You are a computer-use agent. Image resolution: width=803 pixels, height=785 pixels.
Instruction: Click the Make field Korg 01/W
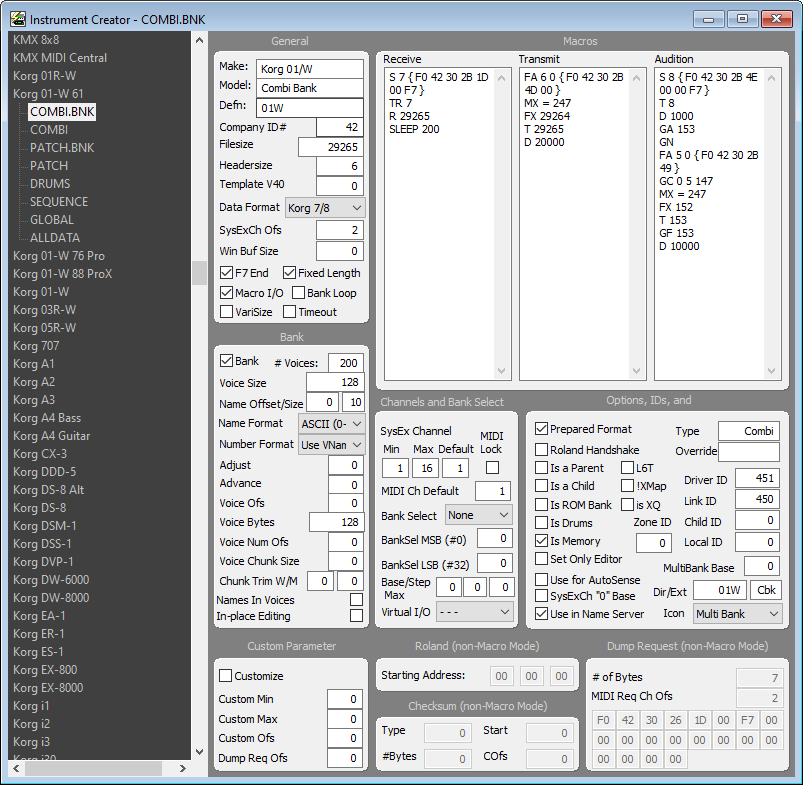click(x=310, y=69)
